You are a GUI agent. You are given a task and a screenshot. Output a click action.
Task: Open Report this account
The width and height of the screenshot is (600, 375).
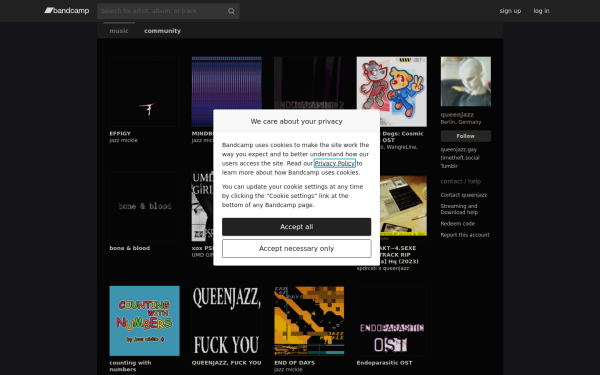[465, 235]
